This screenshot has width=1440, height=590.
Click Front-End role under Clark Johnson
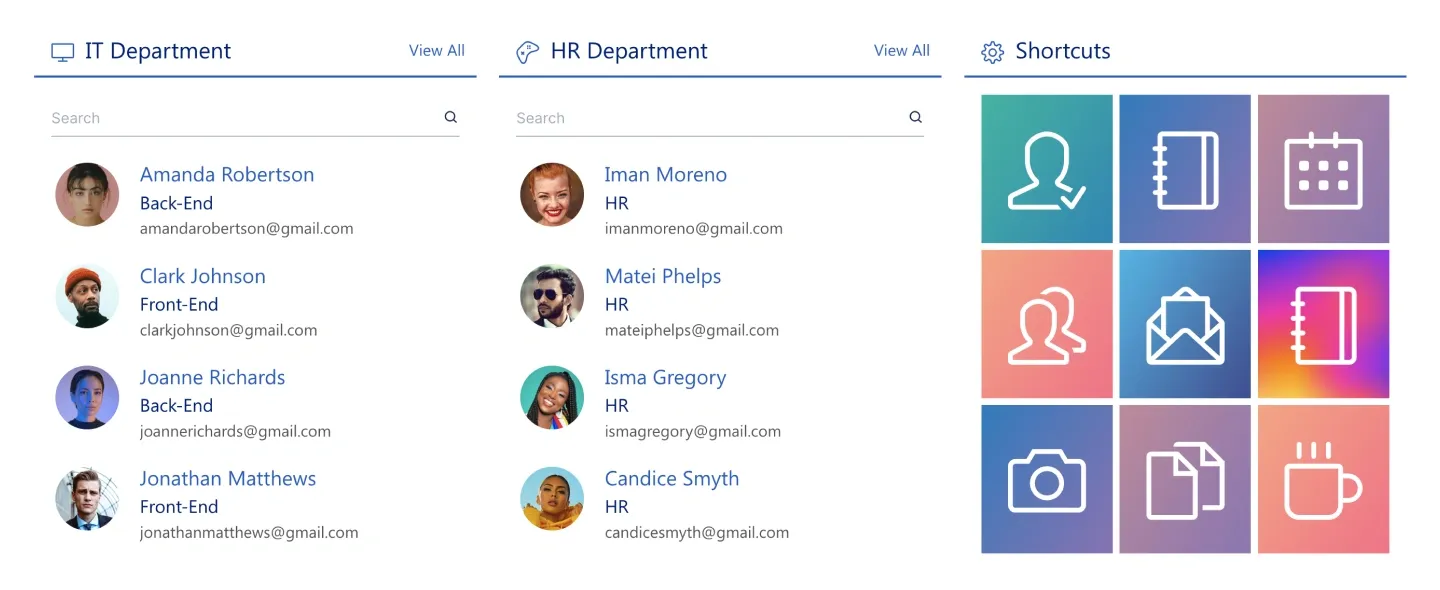[179, 304]
